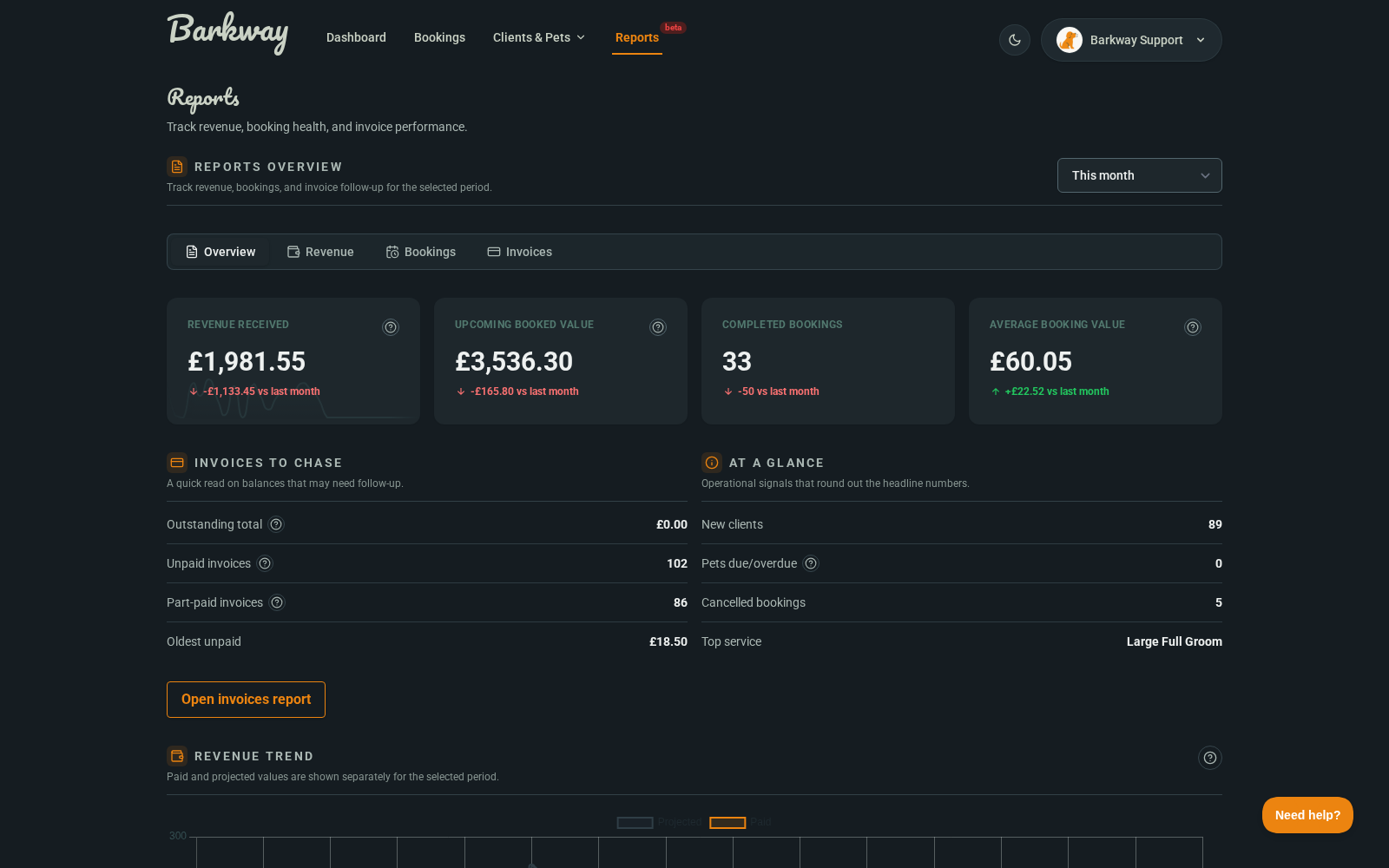Show help for Part-paid invoices
1389x868 pixels.
click(277, 602)
